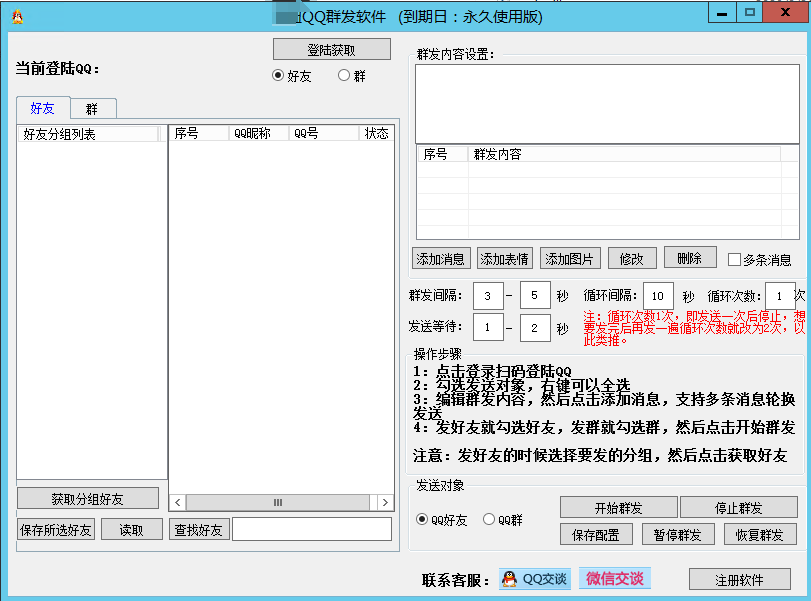Click the right arrow of horizontal scrollbar
Viewport: 811px width, 601px height.
[385, 502]
